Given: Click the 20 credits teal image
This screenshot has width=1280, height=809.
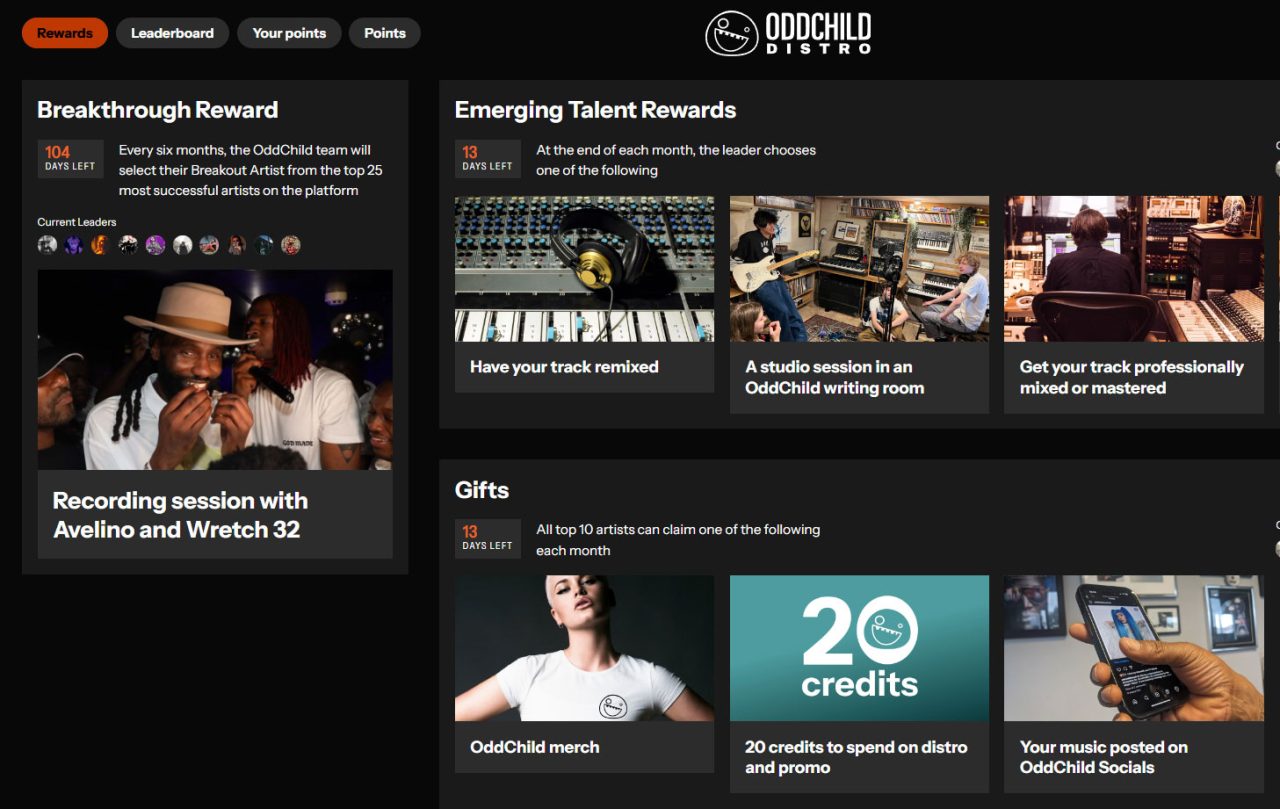Looking at the screenshot, I should click(859, 648).
